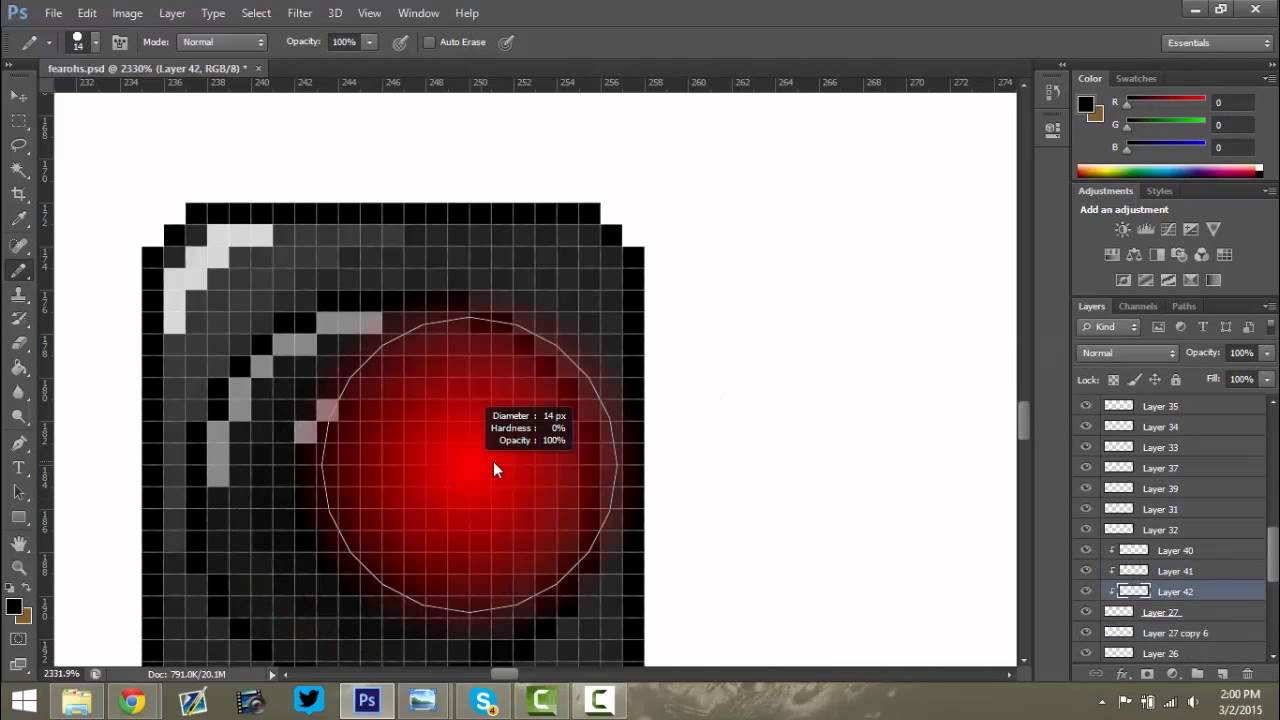Image resolution: width=1280 pixels, height=720 pixels.
Task: Add a Photo Filter adjustment
Action: (x=1179, y=255)
